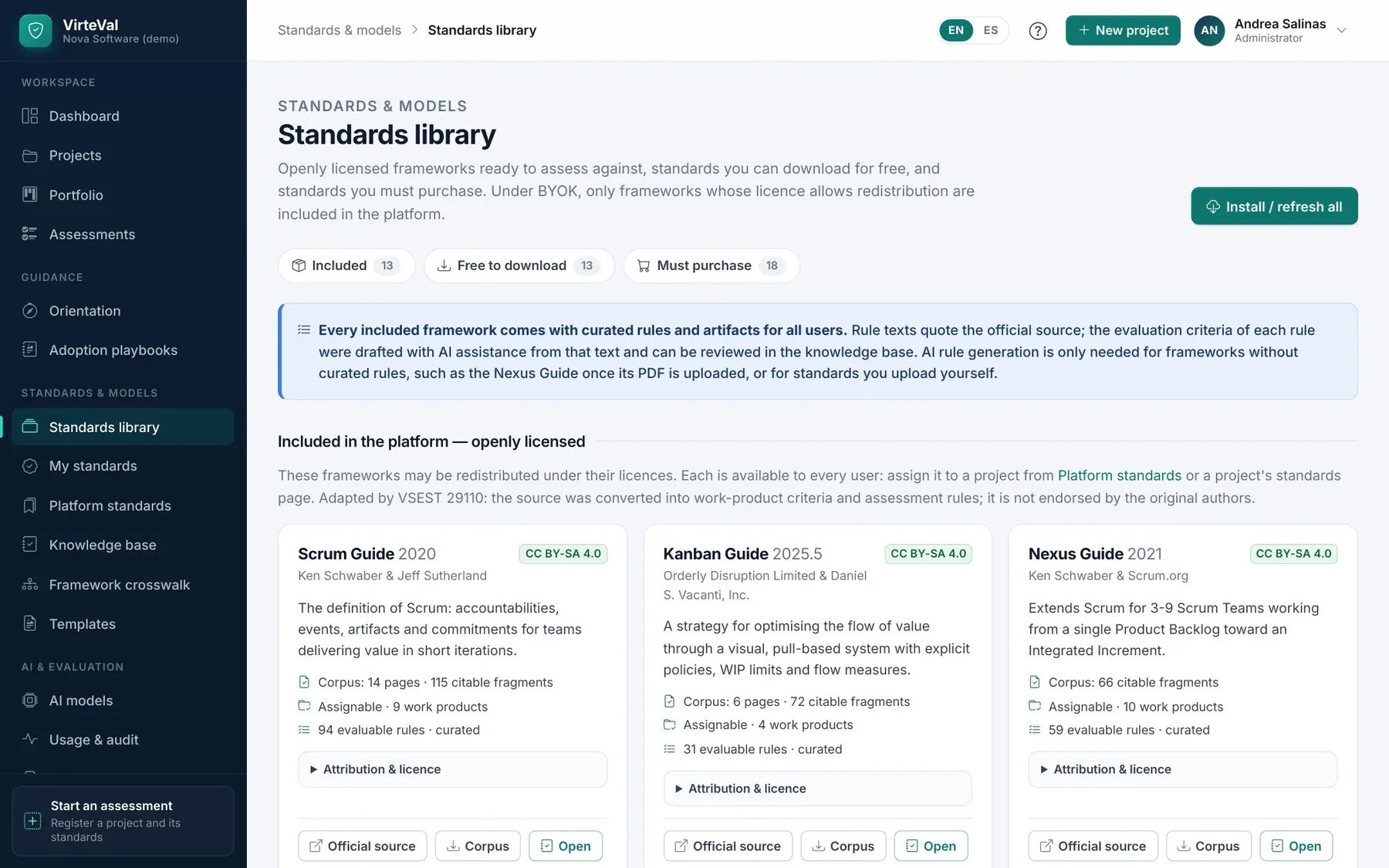Click Install / refresh all button
This screenshot has height=868, width=1389.
click(x=1274, y=206)
